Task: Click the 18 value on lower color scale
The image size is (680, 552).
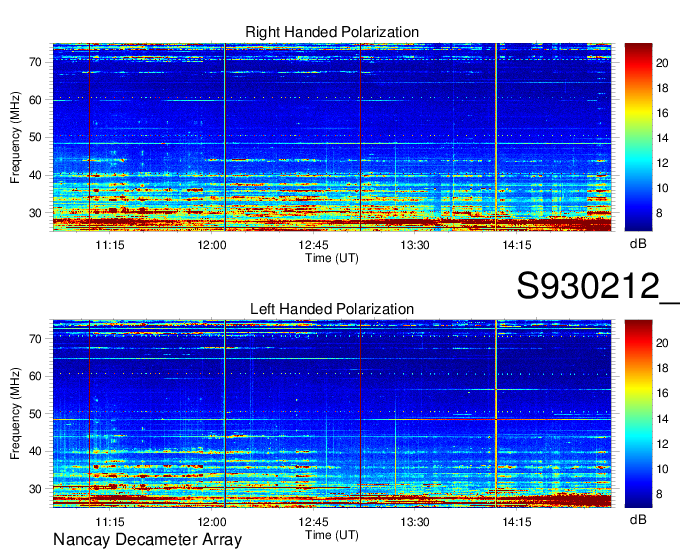Action: tap(662, 369)
